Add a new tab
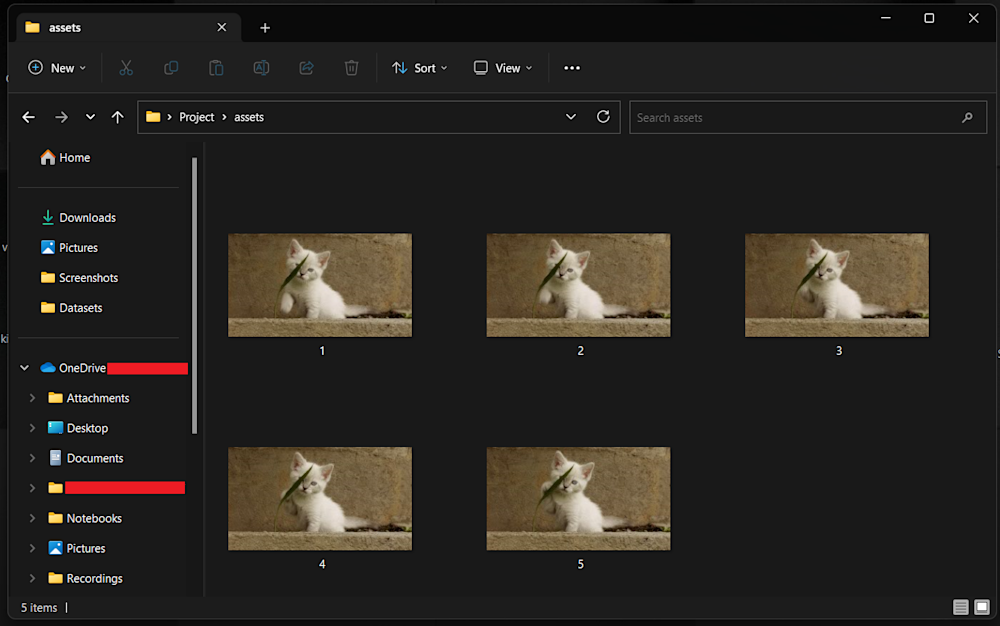This screenshot has width=1000, height=626. 265,27
